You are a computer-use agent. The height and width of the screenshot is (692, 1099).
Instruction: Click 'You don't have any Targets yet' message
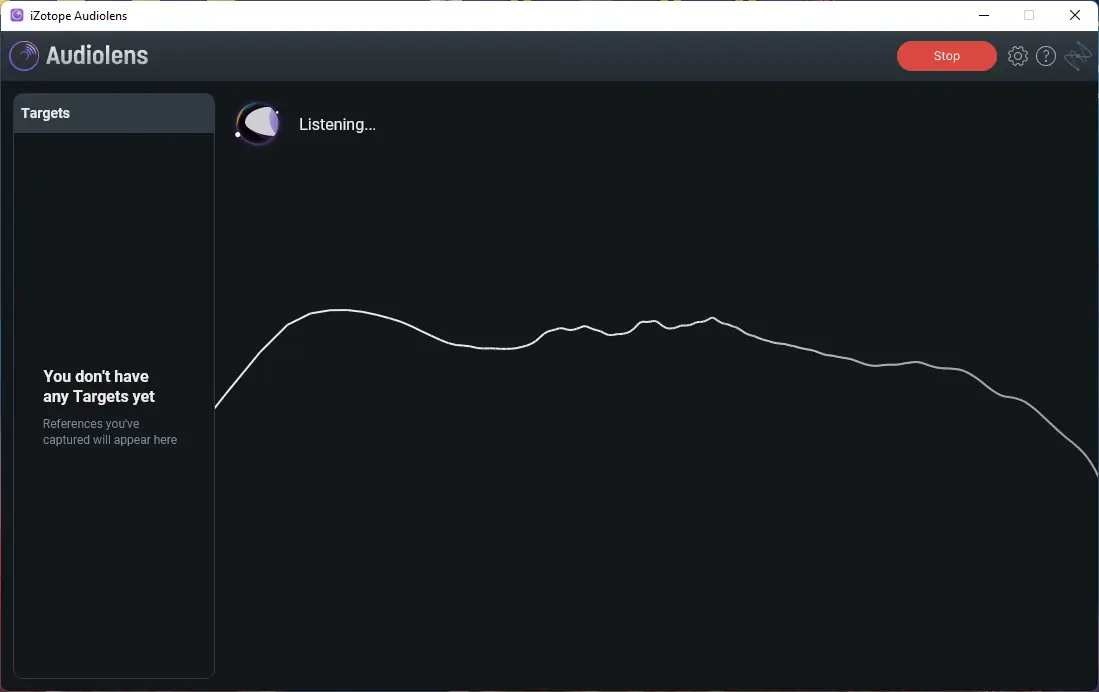(x=99, y=386)
